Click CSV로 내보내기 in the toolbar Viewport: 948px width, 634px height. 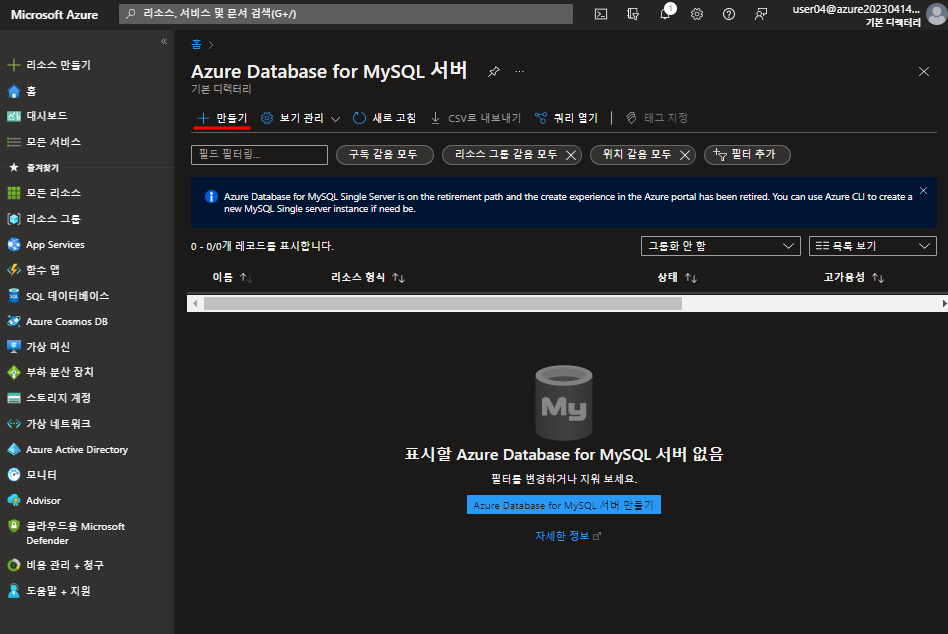(476, 118)
